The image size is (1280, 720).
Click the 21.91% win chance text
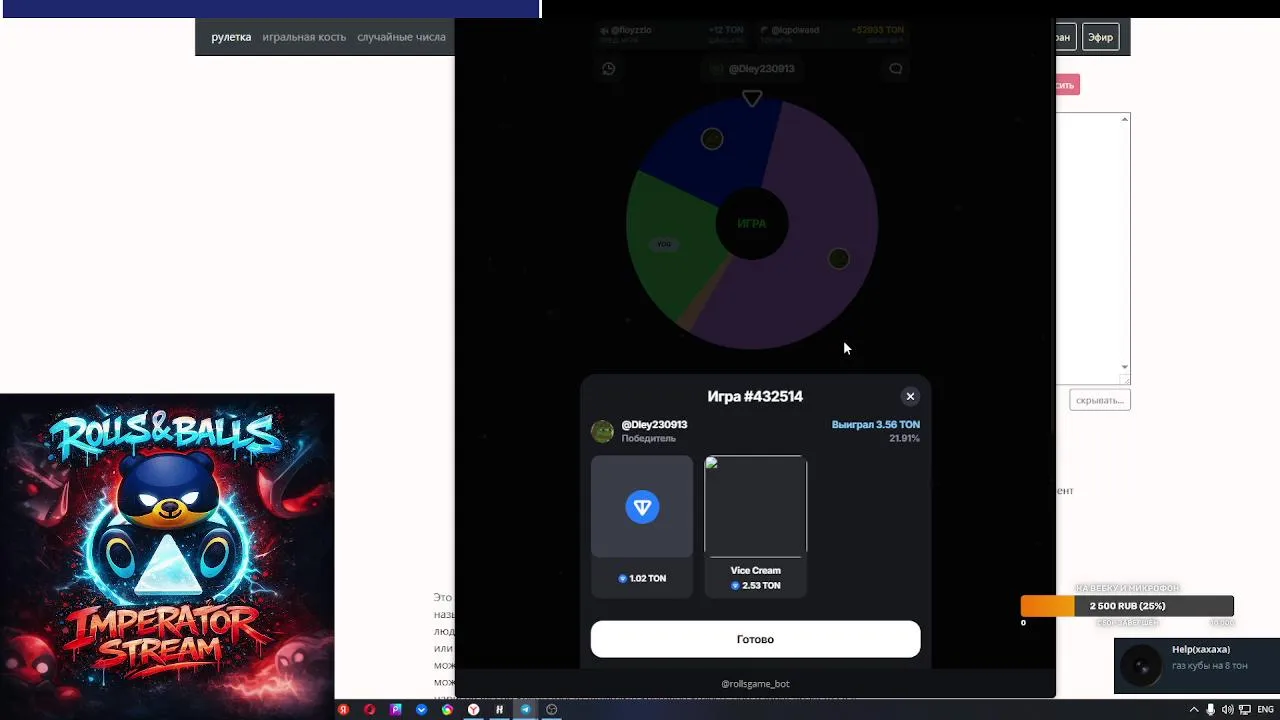tap(904, 438)
